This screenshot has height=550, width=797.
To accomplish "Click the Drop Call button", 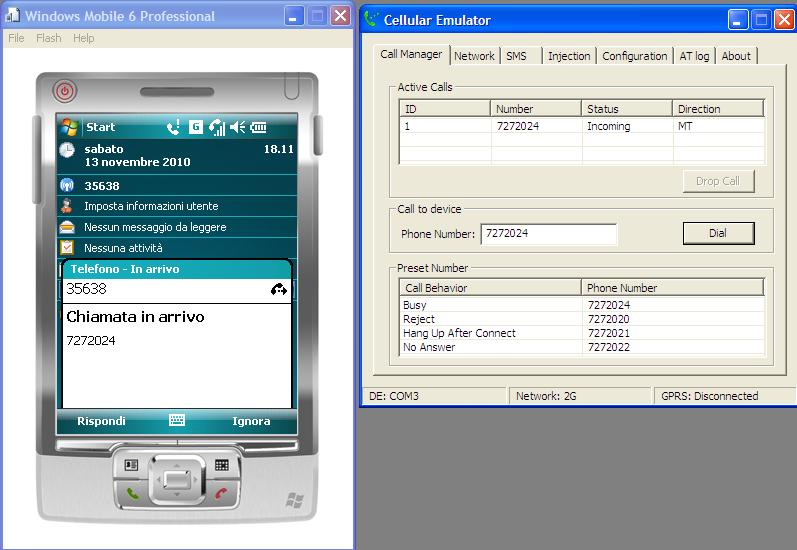I will click(x=718, y=181).
